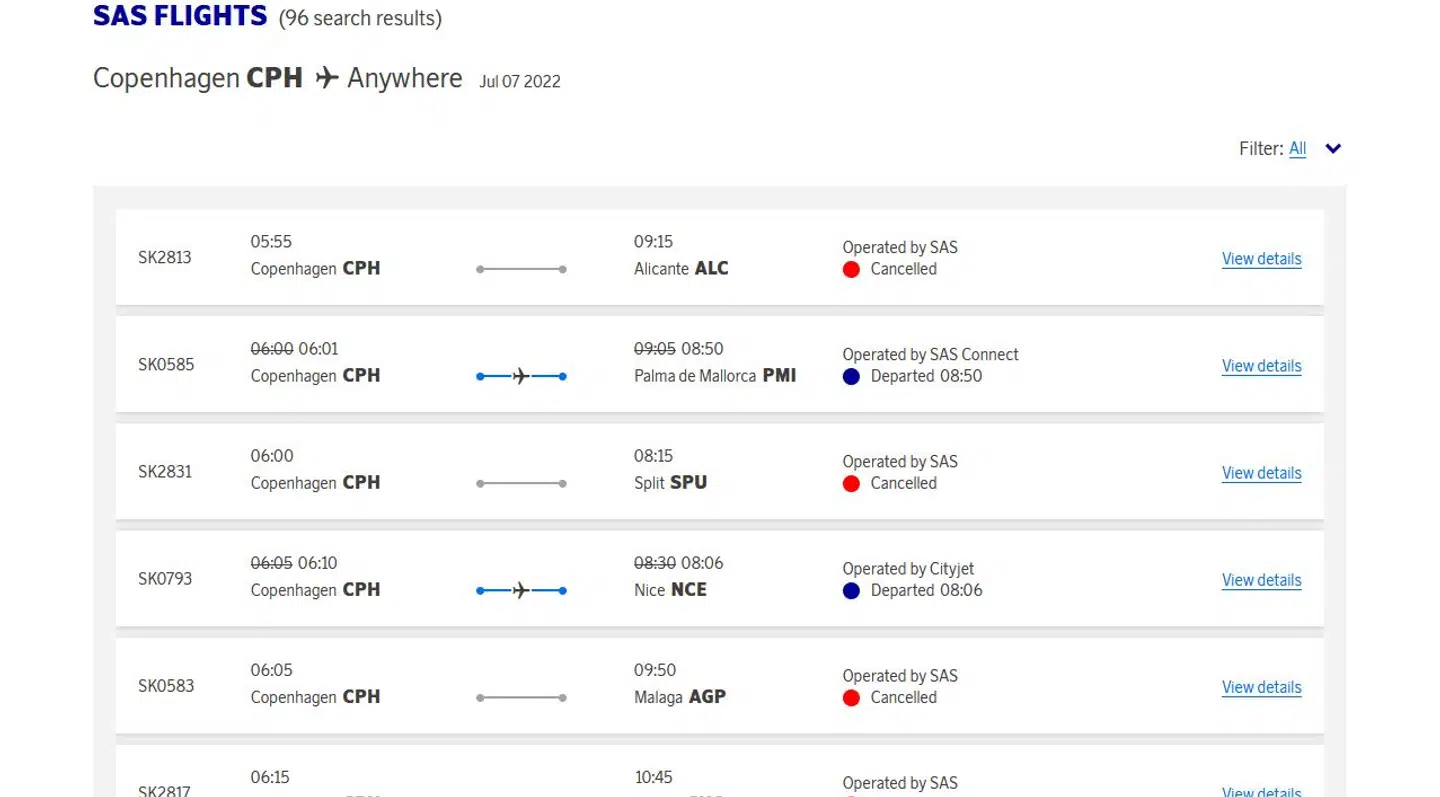The width and height of the screenshot is (1440, 797).
Task: View details for SK0793 to Nice
Action: click(x=1261, y=580)
